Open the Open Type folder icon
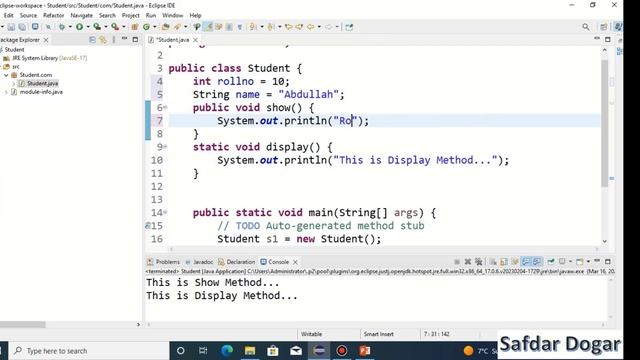640x360 pixels. (x=165, y=27)
